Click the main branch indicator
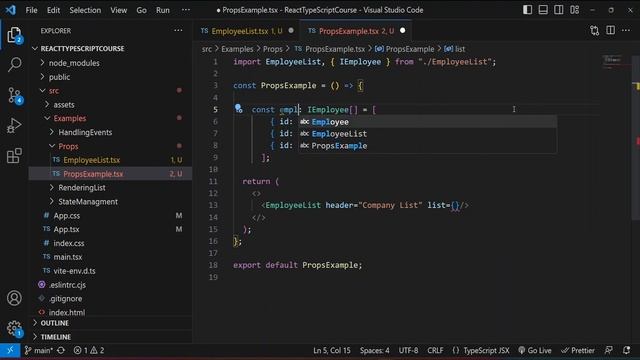 point(38,350)
